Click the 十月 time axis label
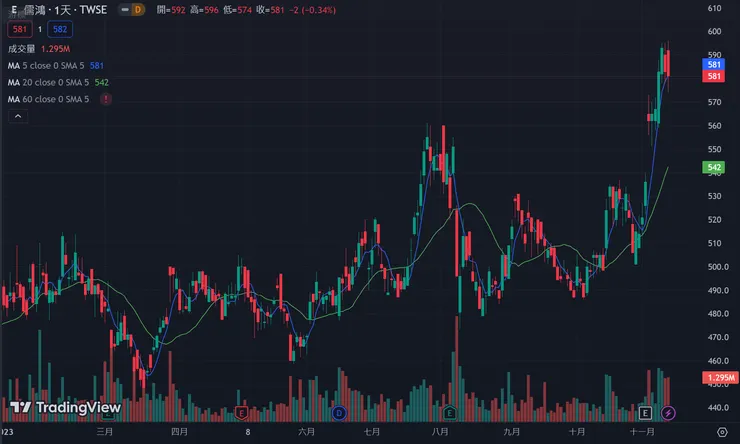The image size is (740, 444). point(577,432)
